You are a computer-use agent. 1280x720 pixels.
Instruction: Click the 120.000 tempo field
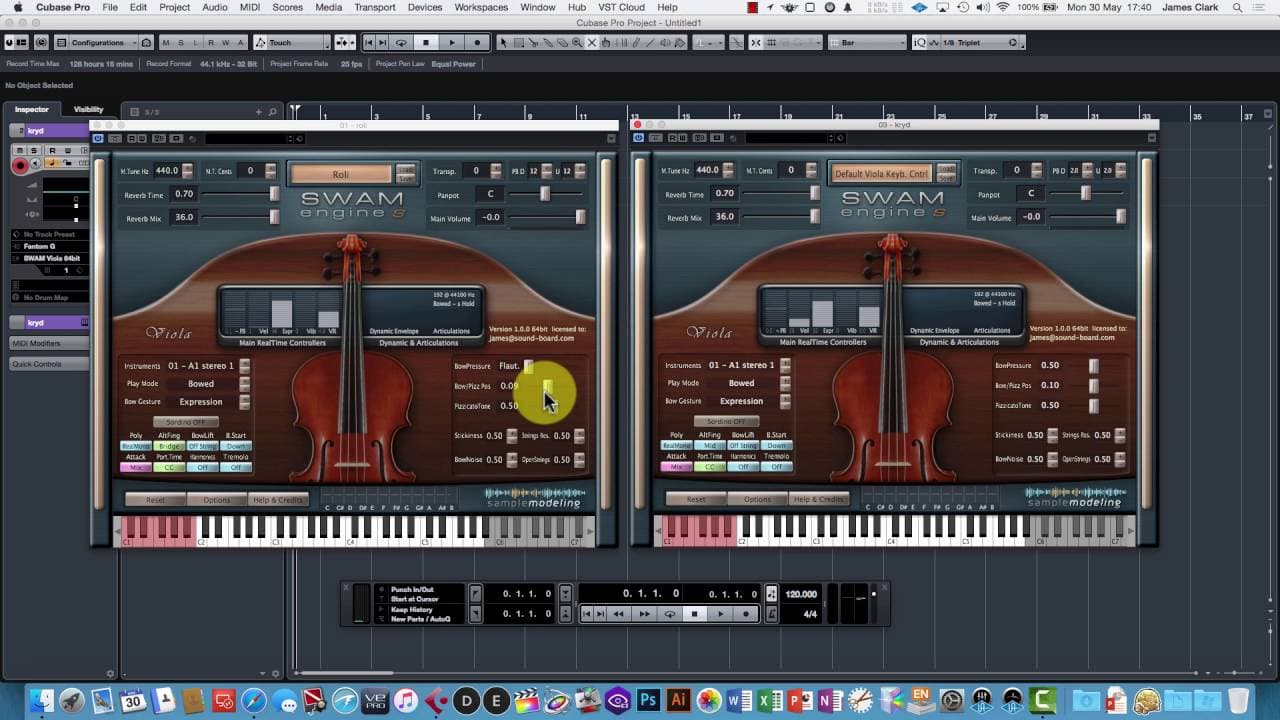[801, 594]
